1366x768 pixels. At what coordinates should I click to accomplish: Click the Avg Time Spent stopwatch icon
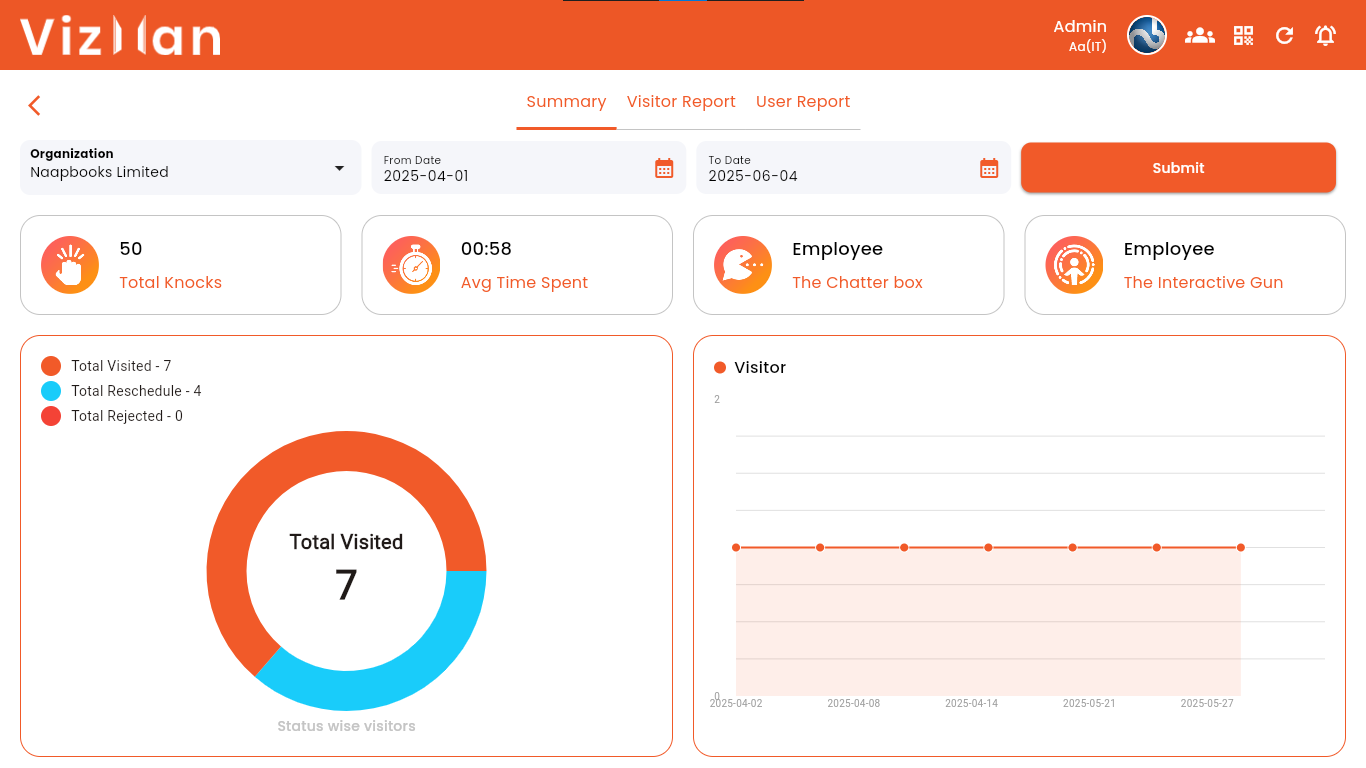tap(411, 265)
